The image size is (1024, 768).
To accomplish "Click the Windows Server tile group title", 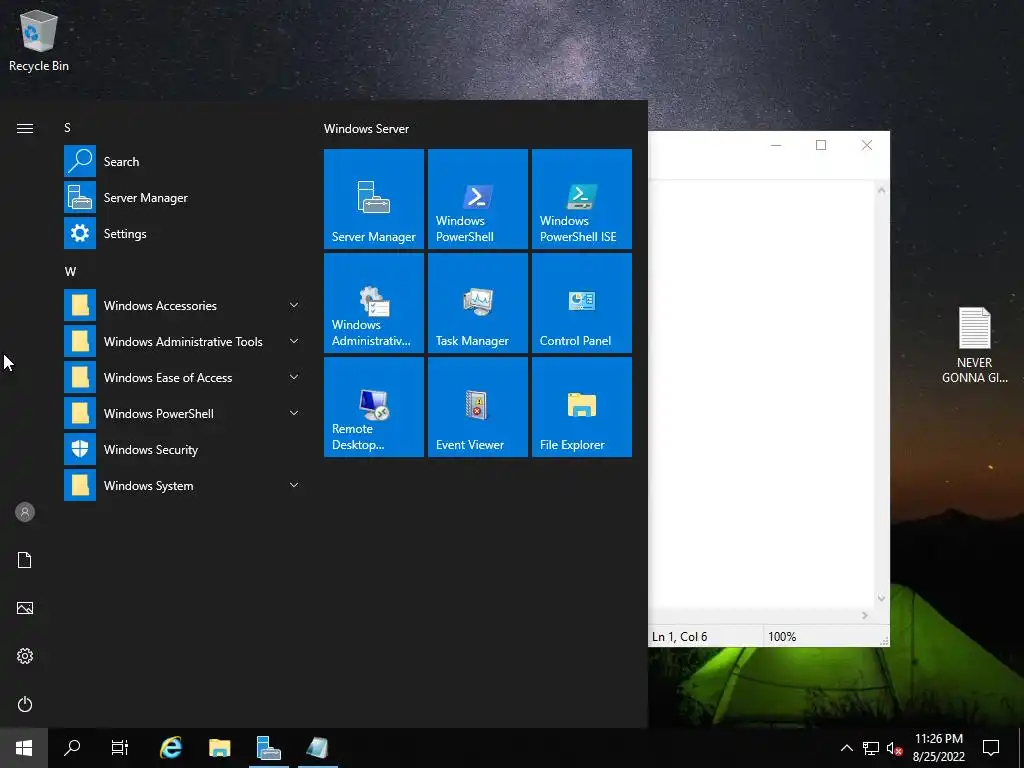I will click(x=366, y=129).
